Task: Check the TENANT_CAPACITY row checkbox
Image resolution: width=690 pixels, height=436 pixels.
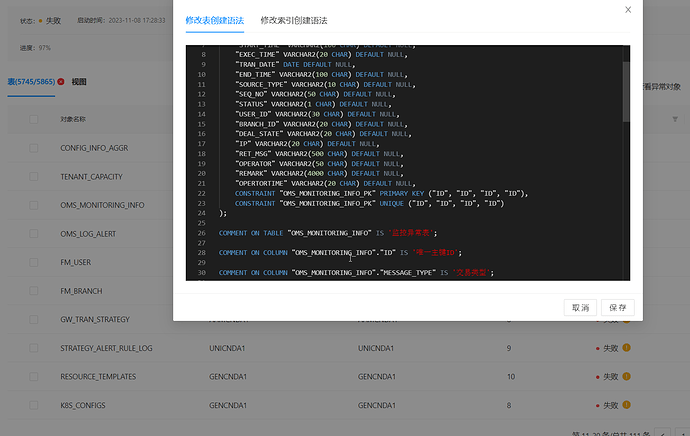Action: click(33, 176)
